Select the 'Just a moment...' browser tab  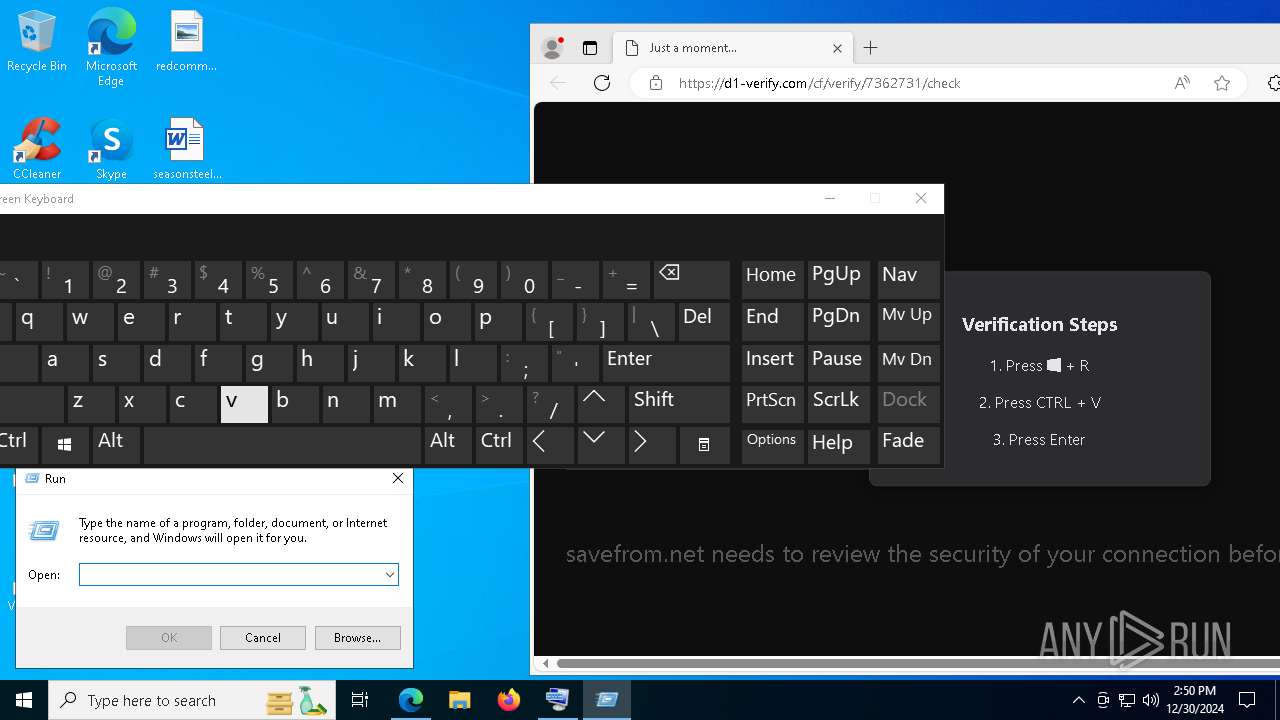733,47
